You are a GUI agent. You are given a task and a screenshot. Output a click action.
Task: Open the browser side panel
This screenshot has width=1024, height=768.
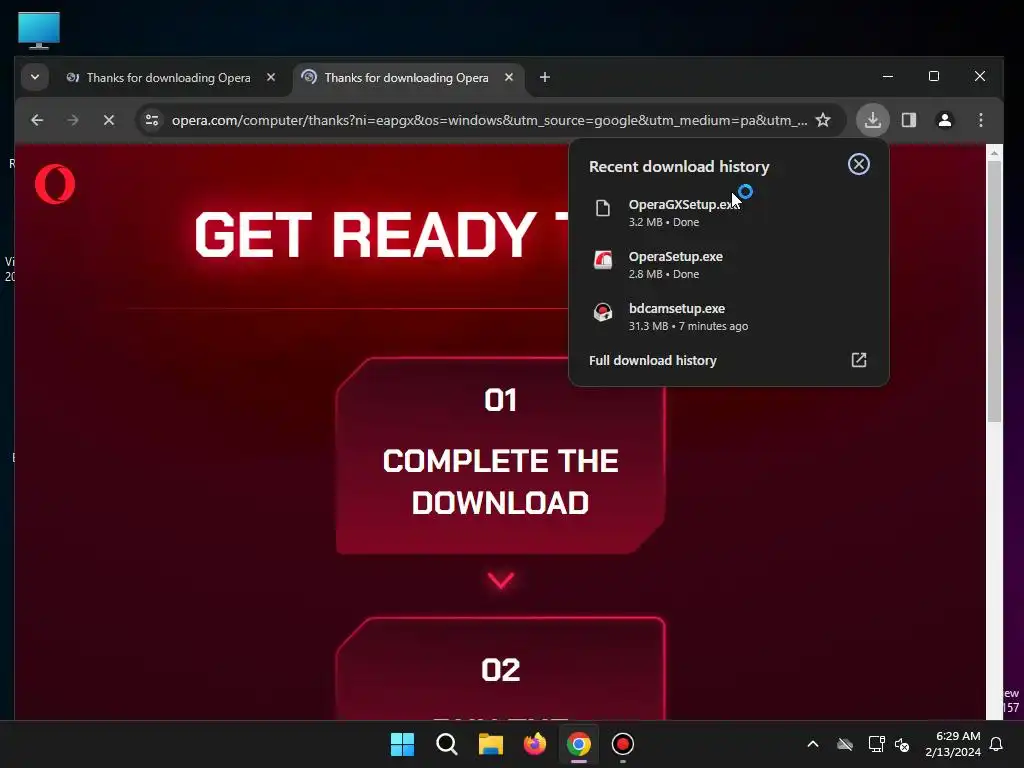click(x=909, y=120)
